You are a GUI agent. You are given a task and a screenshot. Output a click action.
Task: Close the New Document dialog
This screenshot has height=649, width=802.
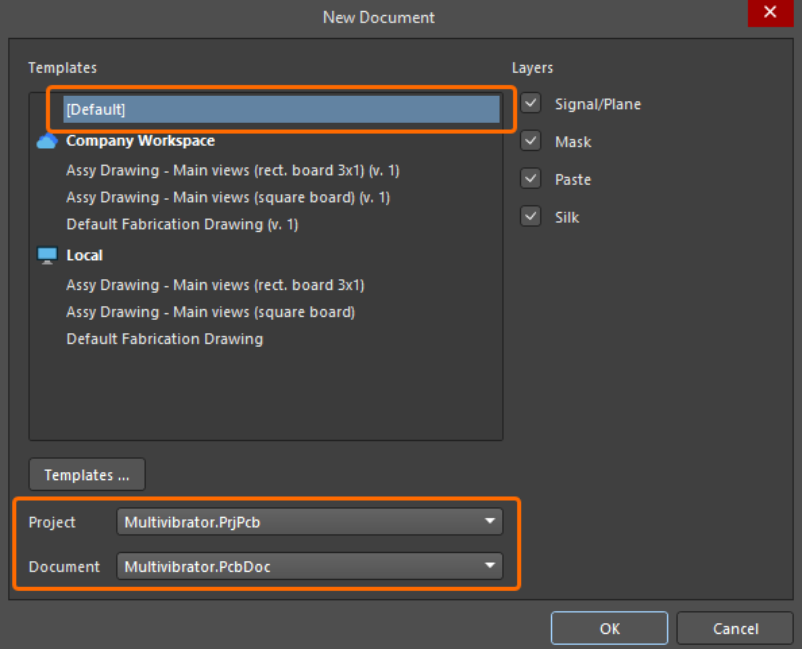(769, 13)
